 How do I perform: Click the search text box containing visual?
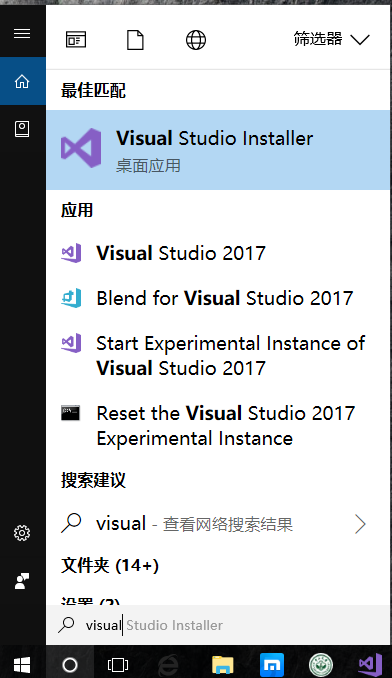pos(218,625)
